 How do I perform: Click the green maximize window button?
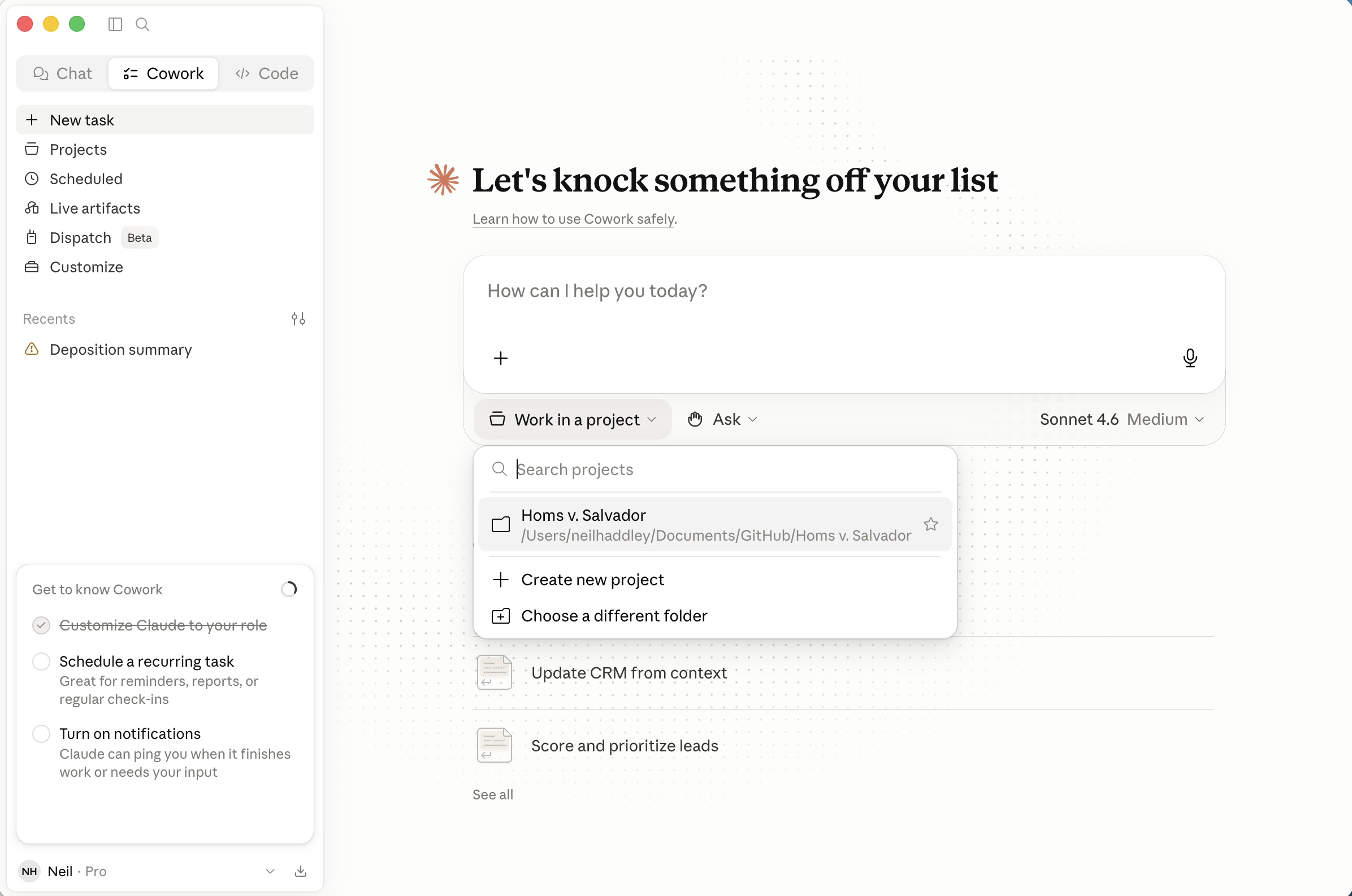pos(77,24)
